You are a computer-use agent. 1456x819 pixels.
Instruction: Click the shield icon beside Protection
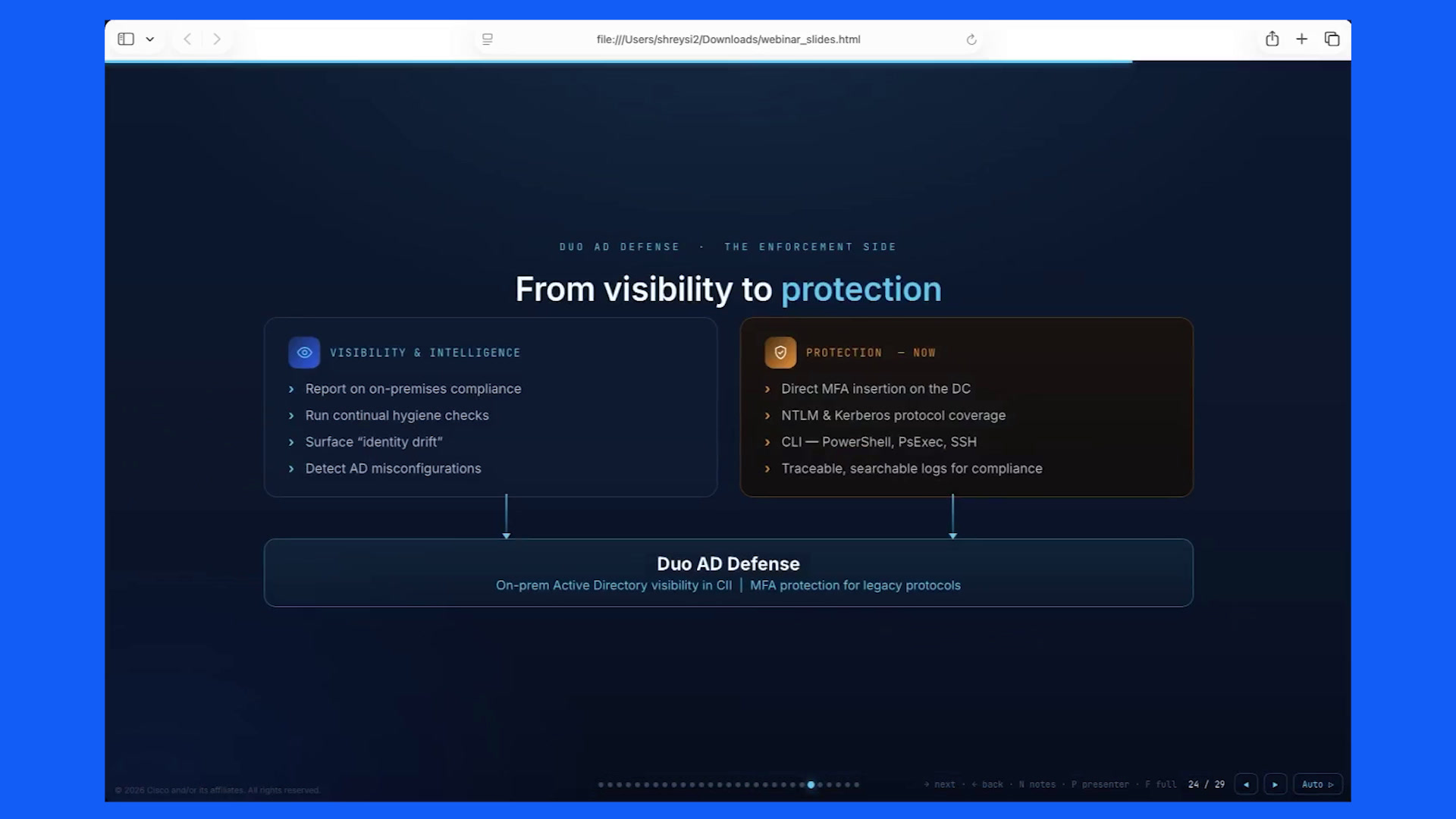pyautogui.click(x=780, y=353)
